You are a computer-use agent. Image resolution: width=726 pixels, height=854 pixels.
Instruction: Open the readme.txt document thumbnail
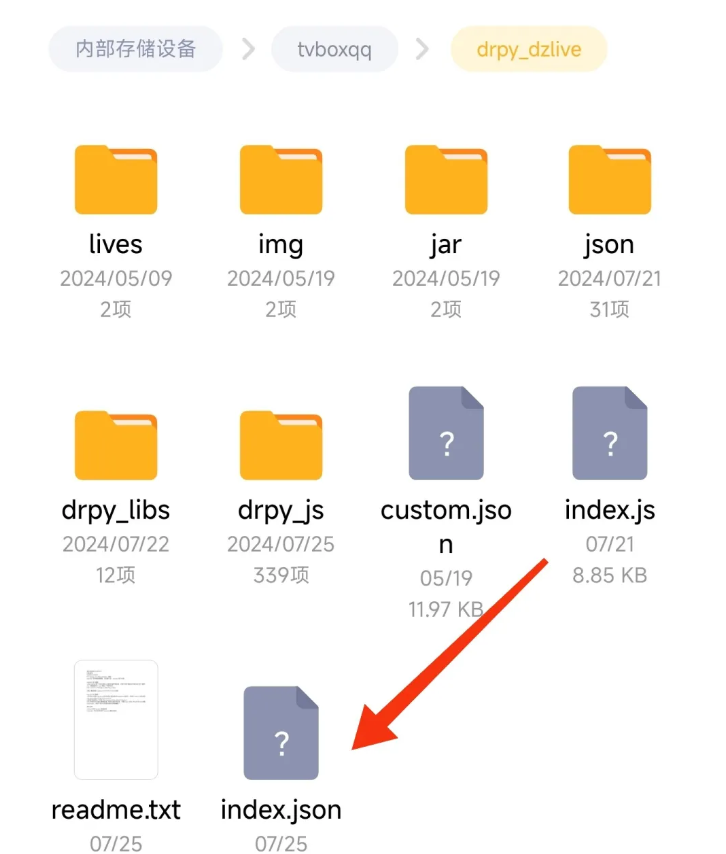116,719
